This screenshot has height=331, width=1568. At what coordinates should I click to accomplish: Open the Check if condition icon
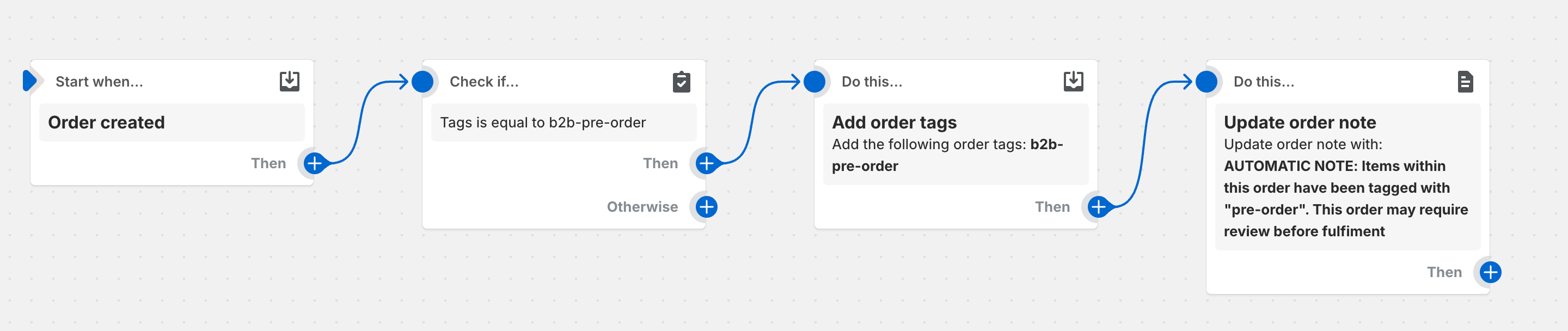pyautogui.click(x=681, y=81)
